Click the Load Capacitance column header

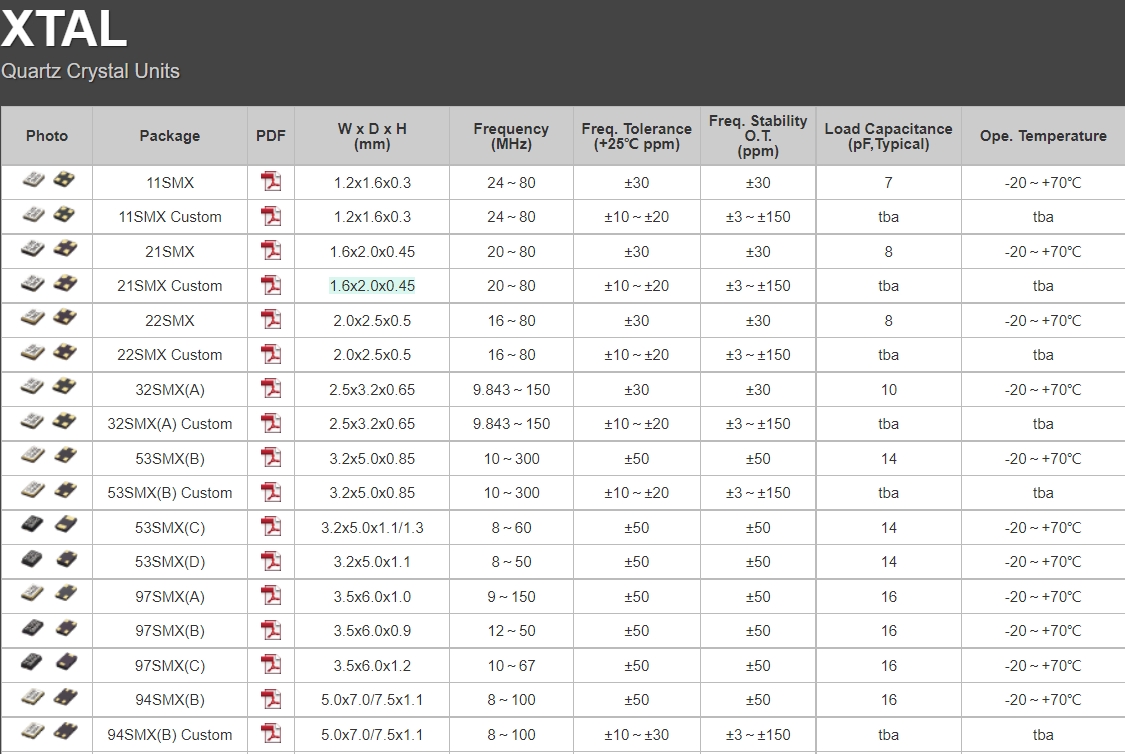pyautogui.click(x=888, y=136)
